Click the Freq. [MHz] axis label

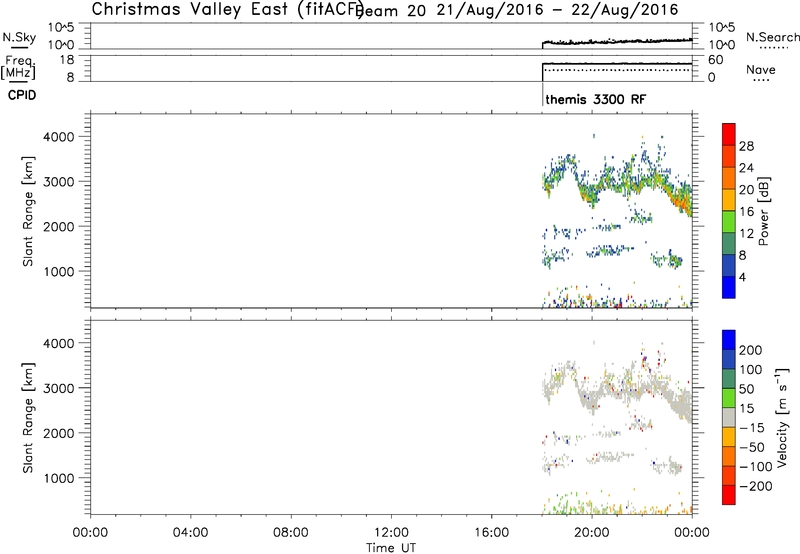coord(20,67)
